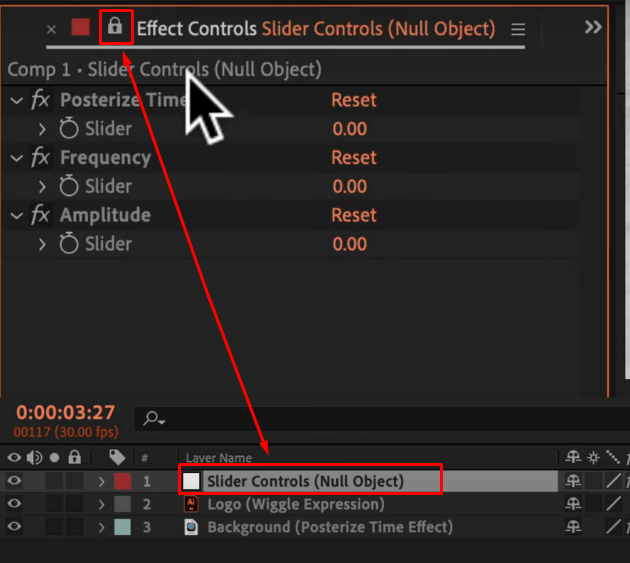
Task: Toggle visibility of the Logo layer
Action: point(14,503)
